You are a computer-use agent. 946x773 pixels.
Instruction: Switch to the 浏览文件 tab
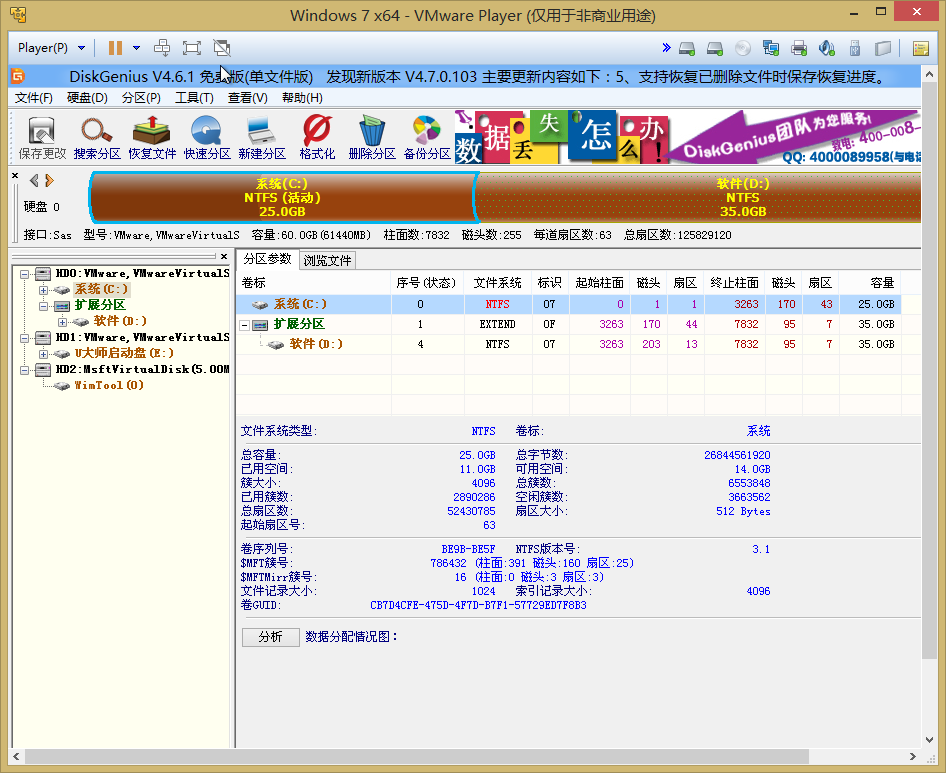click(x=327, y=260)
